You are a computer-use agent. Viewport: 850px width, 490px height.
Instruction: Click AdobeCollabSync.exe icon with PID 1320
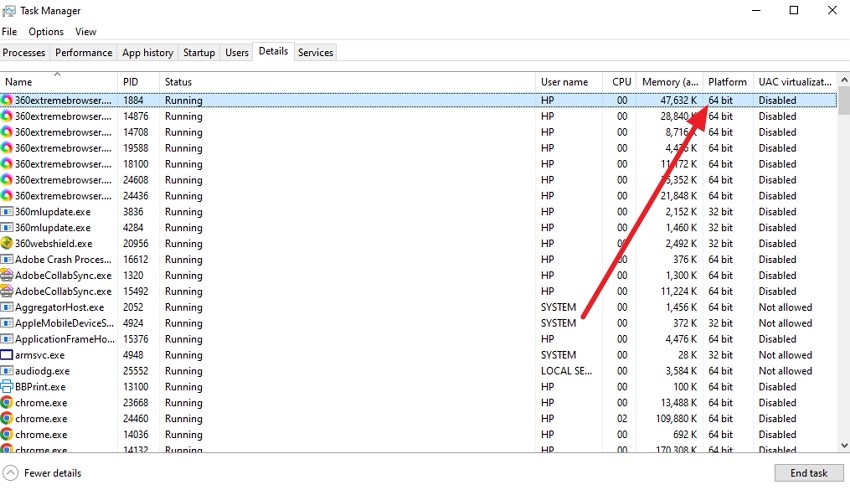pos(7,275)
